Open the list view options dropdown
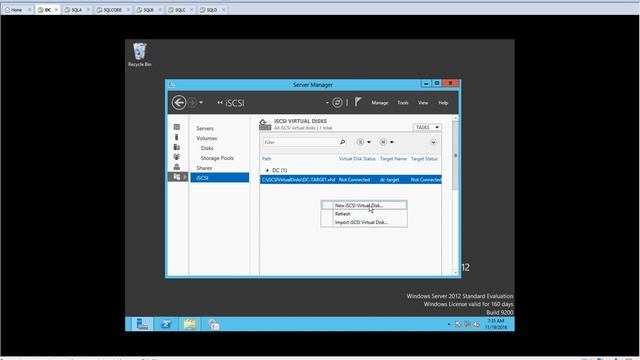This screenshot has height=360, width=640. 363,142
